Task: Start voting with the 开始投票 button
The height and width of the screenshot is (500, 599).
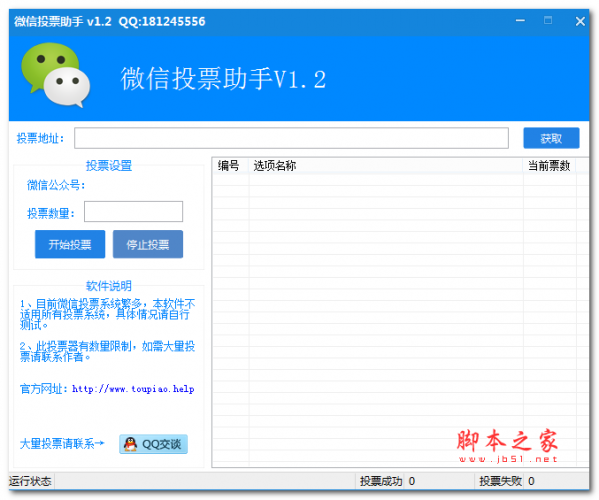Action: pyautogui.click(x=70, y=244)
